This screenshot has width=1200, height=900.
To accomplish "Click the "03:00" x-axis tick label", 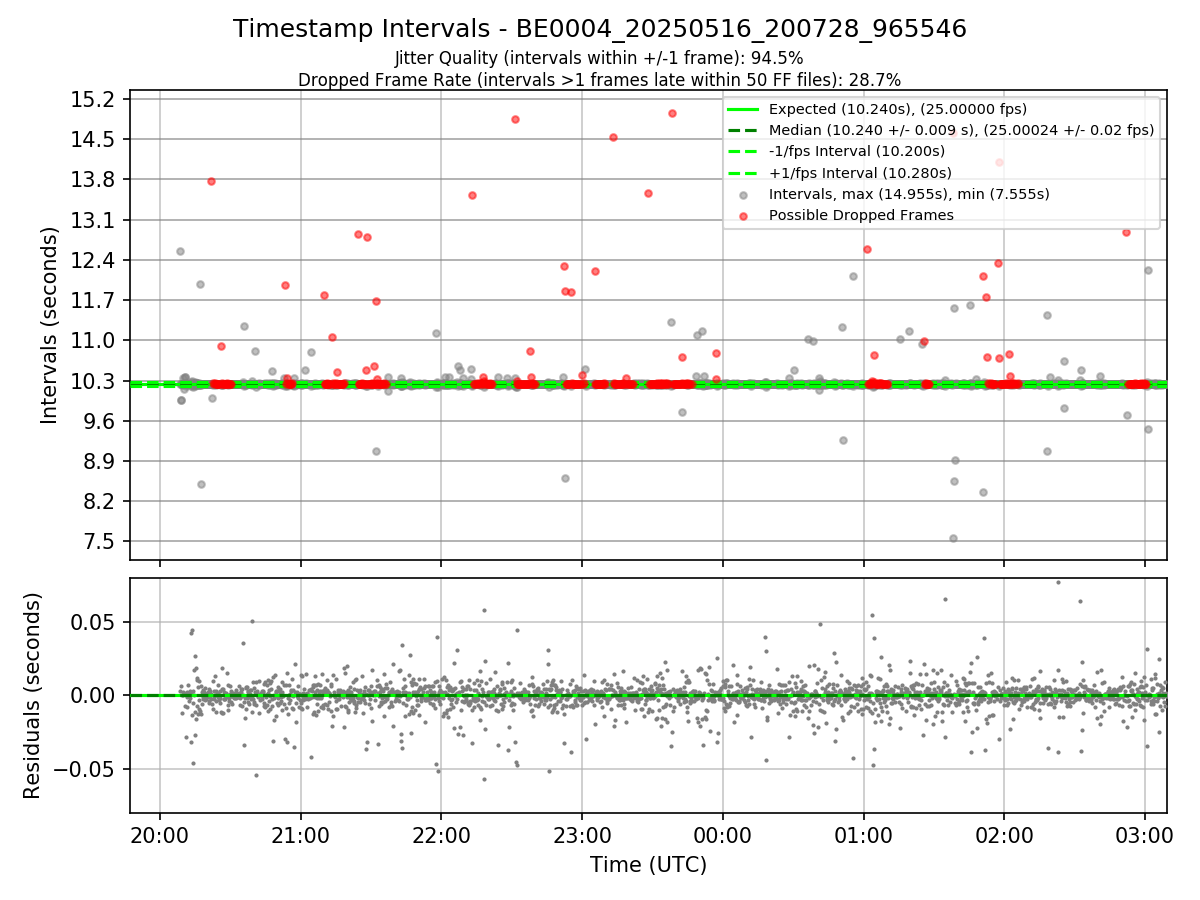I will pos(1144,836).
